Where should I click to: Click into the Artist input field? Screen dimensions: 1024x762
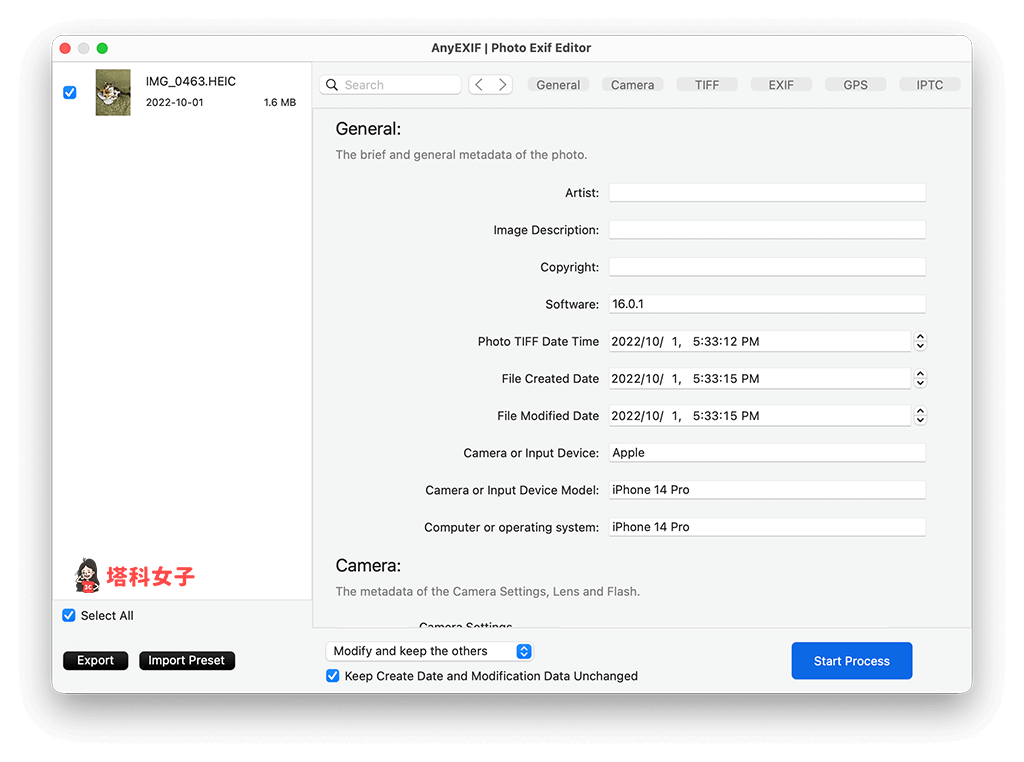767,193
